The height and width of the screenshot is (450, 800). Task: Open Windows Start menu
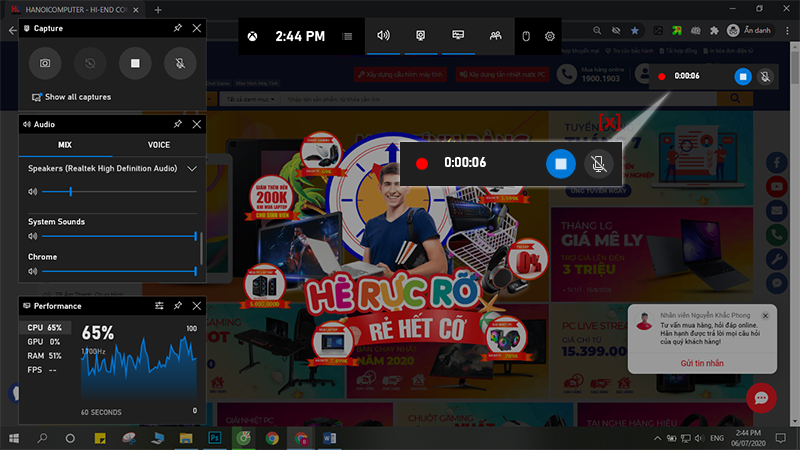(x=14, y=438)
